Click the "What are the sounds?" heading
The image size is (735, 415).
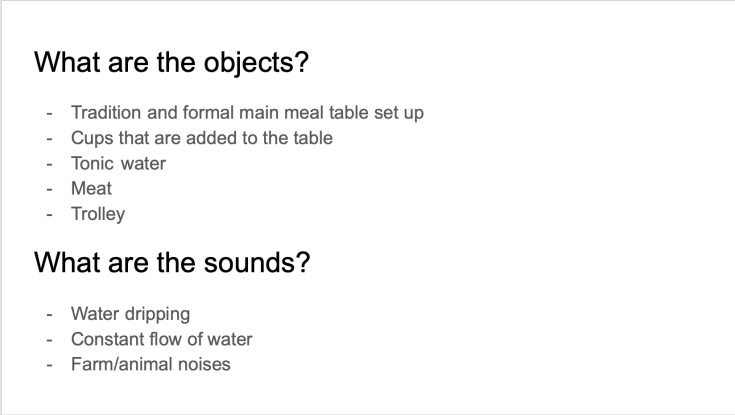point(171,263)
